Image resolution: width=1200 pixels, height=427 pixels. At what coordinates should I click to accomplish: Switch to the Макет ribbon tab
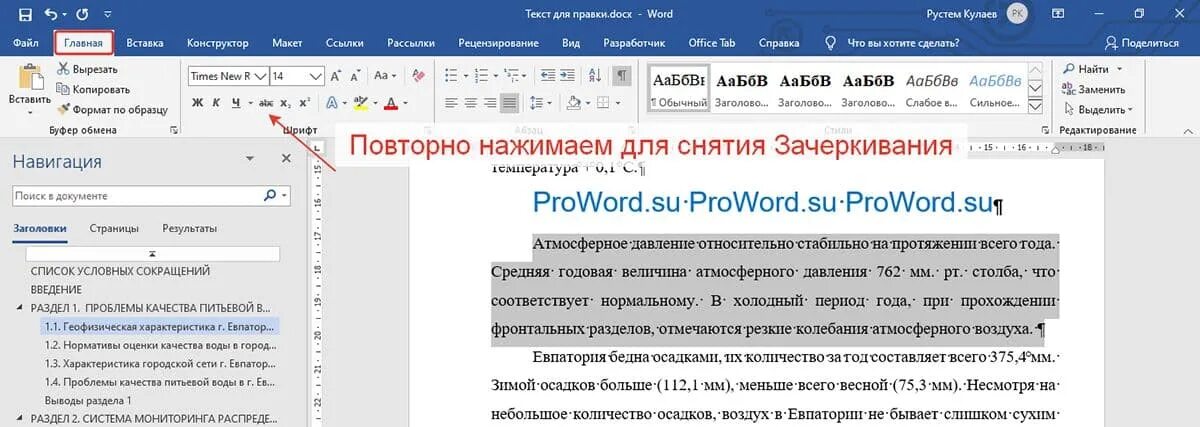pos(287,43)
